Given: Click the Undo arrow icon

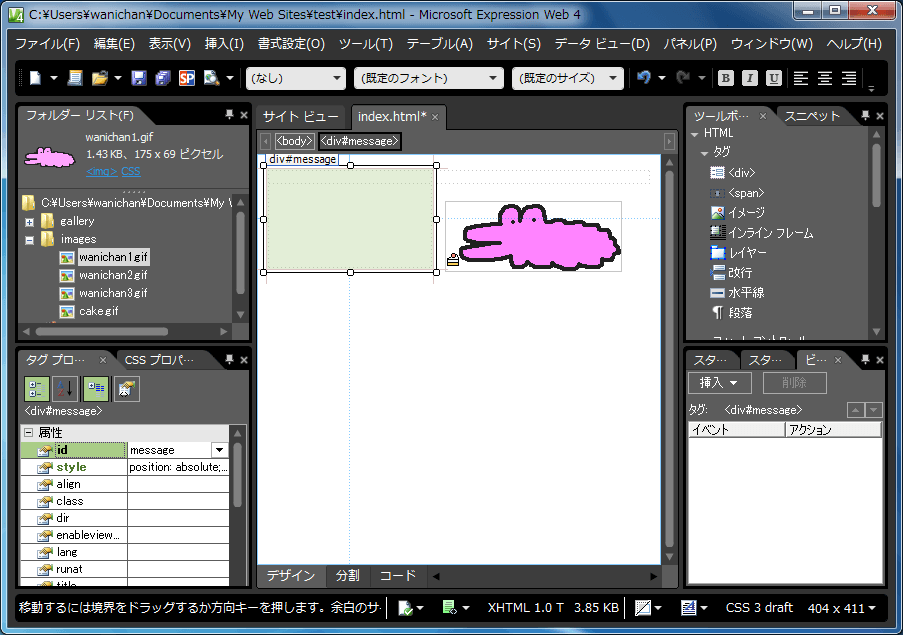Looking at the screenshot, I should click(x=644, y=77).
